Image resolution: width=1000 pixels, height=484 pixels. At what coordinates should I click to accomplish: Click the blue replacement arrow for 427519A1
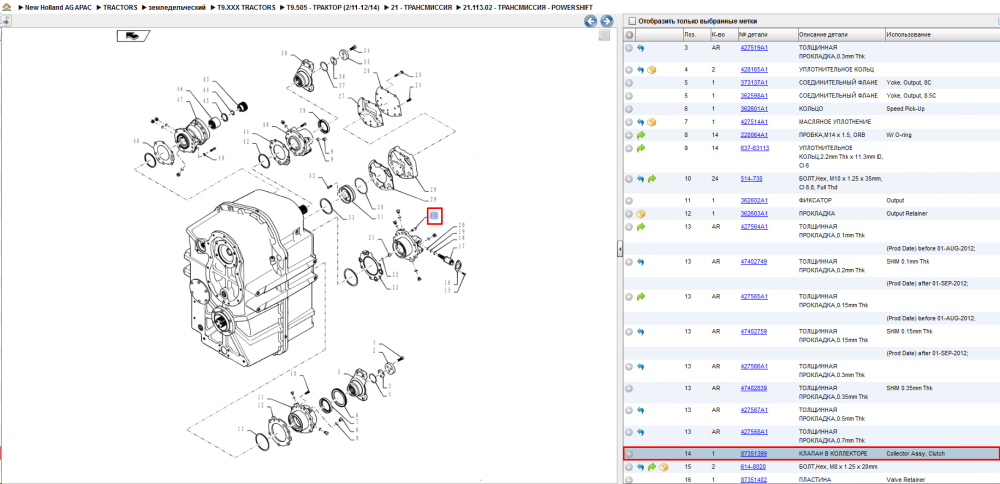pos(640,48)
